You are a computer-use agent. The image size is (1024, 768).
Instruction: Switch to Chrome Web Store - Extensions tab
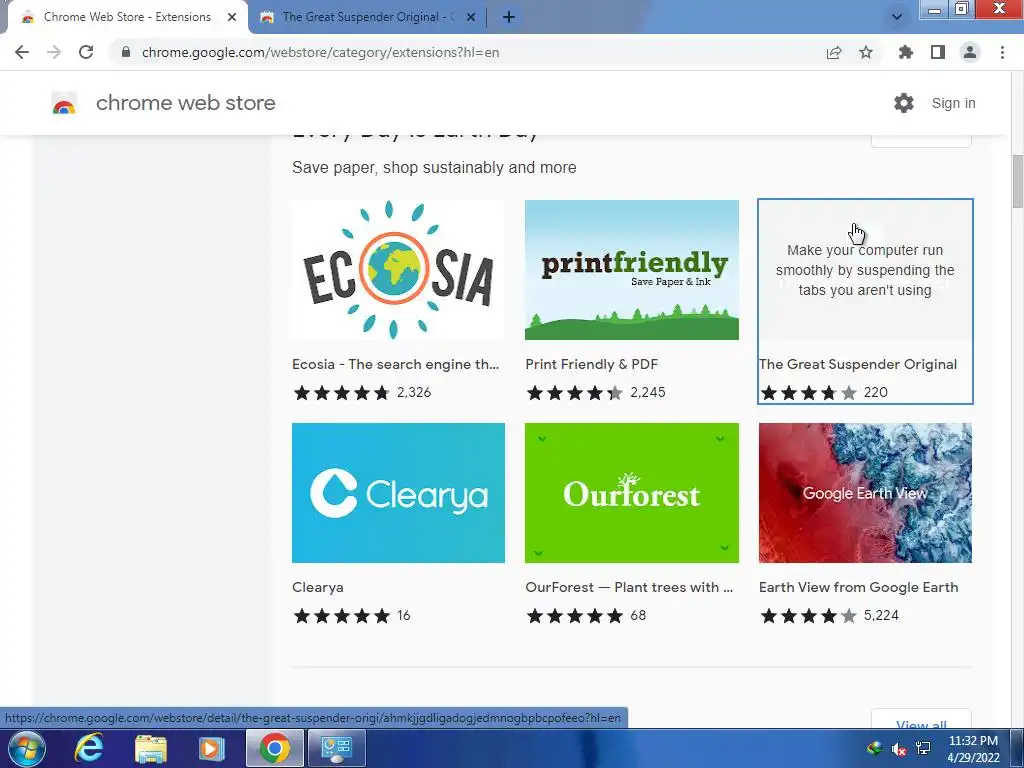click(127, 17)
